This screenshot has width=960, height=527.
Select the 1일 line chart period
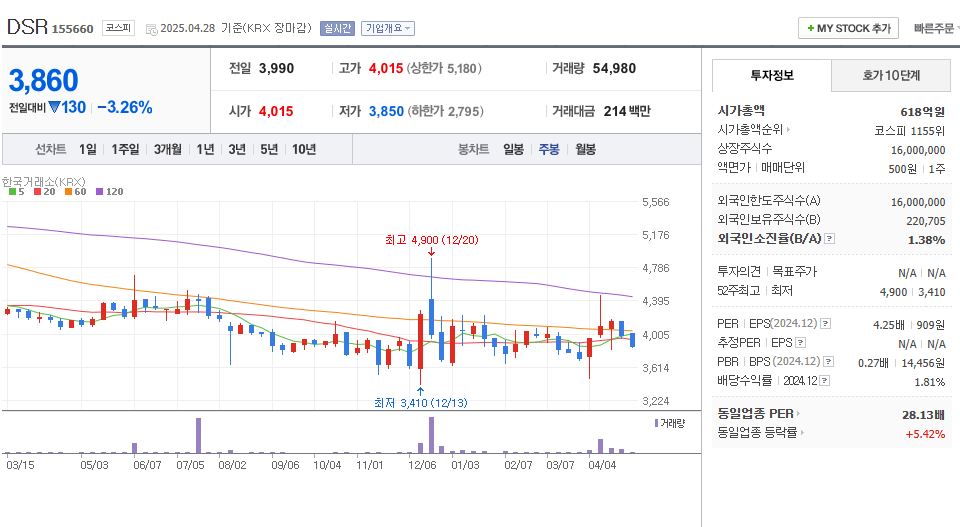(x=88, y=149)
